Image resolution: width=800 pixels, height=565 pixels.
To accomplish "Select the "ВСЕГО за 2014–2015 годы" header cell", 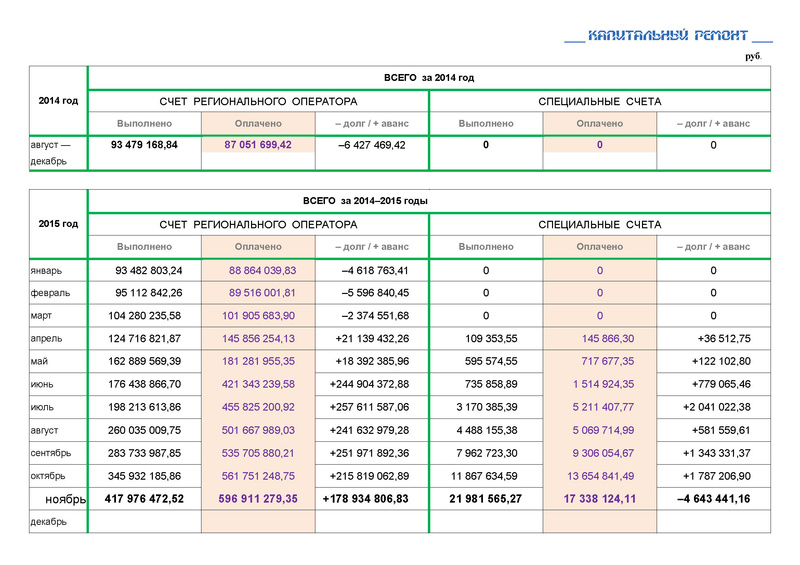I will (429, 201).
